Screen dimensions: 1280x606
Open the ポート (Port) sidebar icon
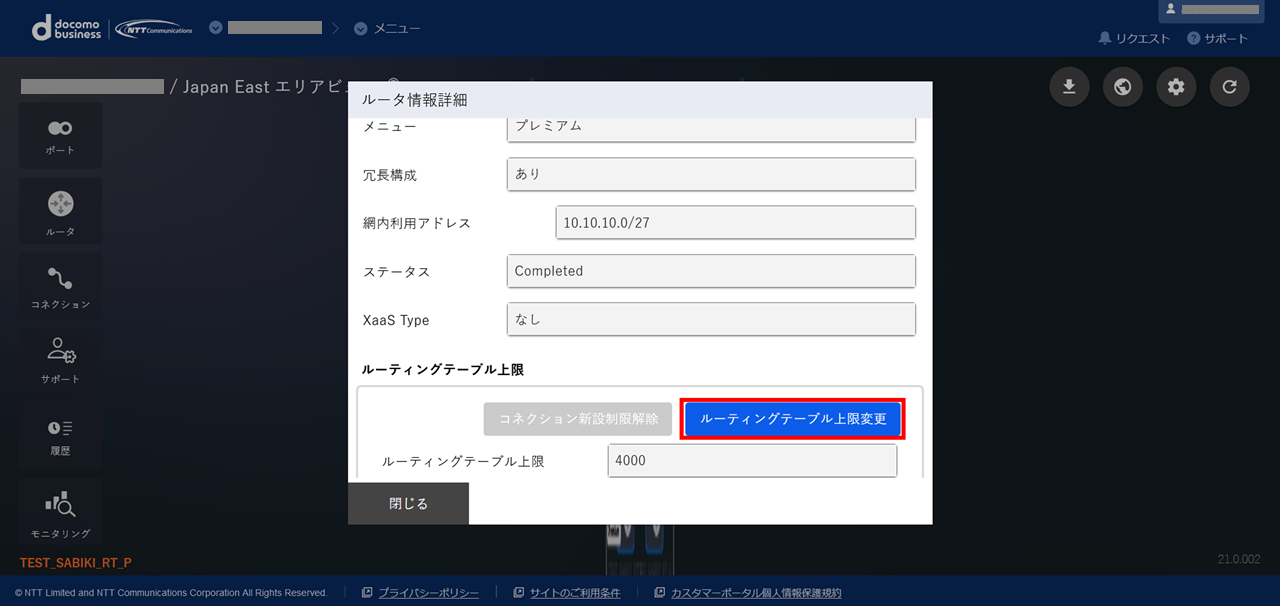pos(60,135)
